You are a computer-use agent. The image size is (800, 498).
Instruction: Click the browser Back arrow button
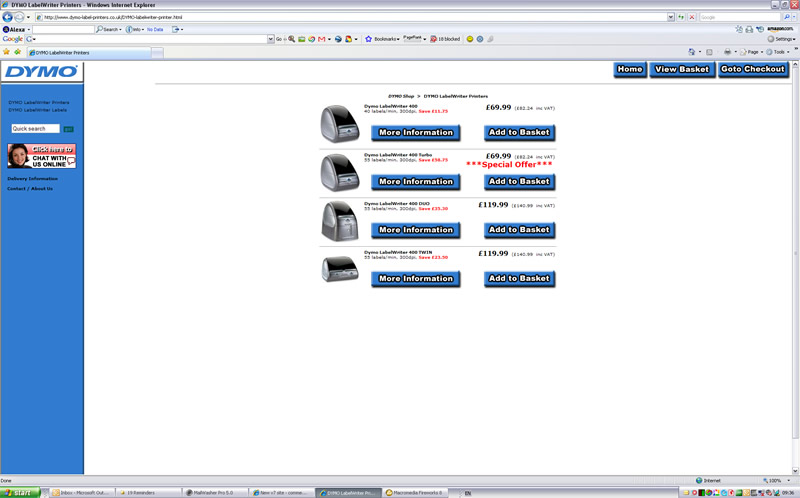tap(8, 17)
